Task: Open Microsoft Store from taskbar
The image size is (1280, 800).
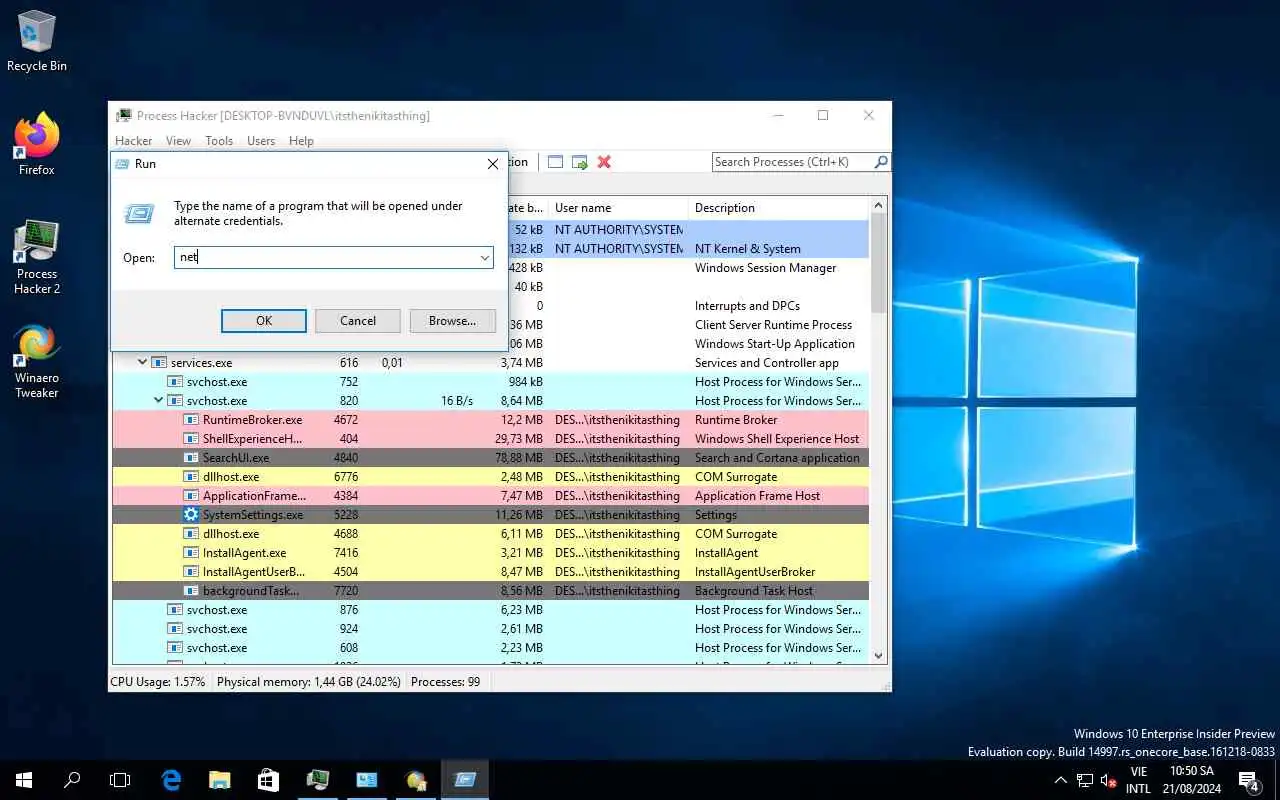Action: tap(268, 780)
